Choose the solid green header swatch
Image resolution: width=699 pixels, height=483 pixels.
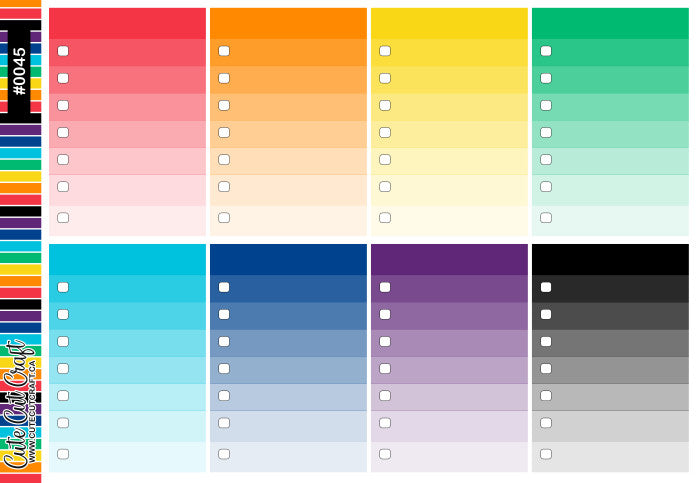610,23
